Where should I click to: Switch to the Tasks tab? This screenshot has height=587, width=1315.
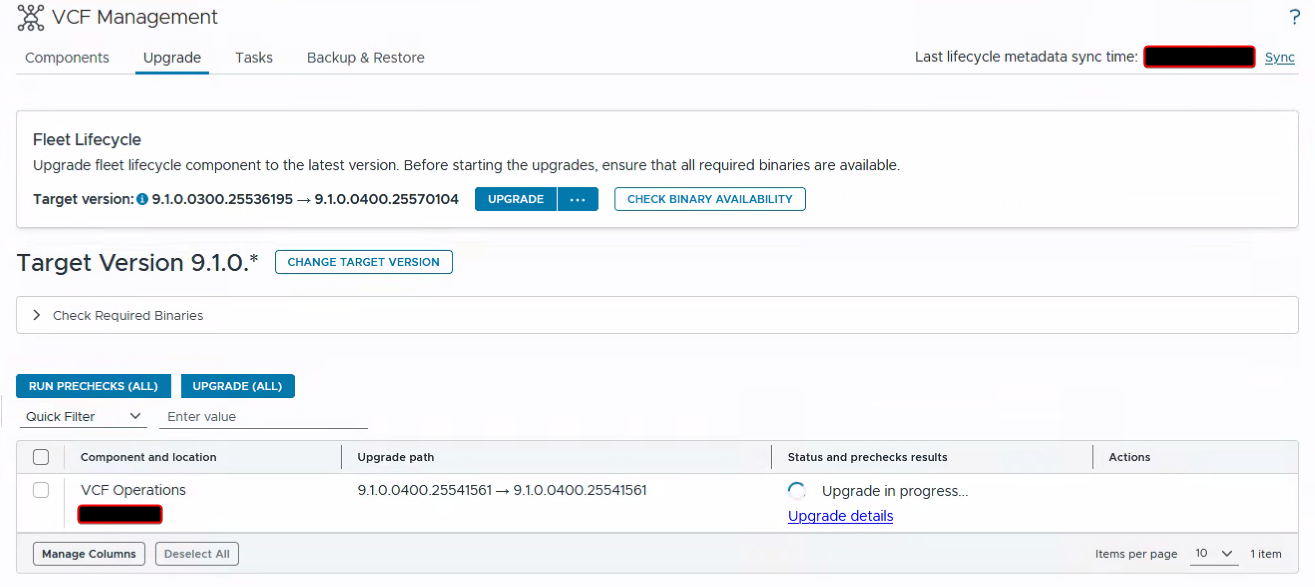(254, 58)
